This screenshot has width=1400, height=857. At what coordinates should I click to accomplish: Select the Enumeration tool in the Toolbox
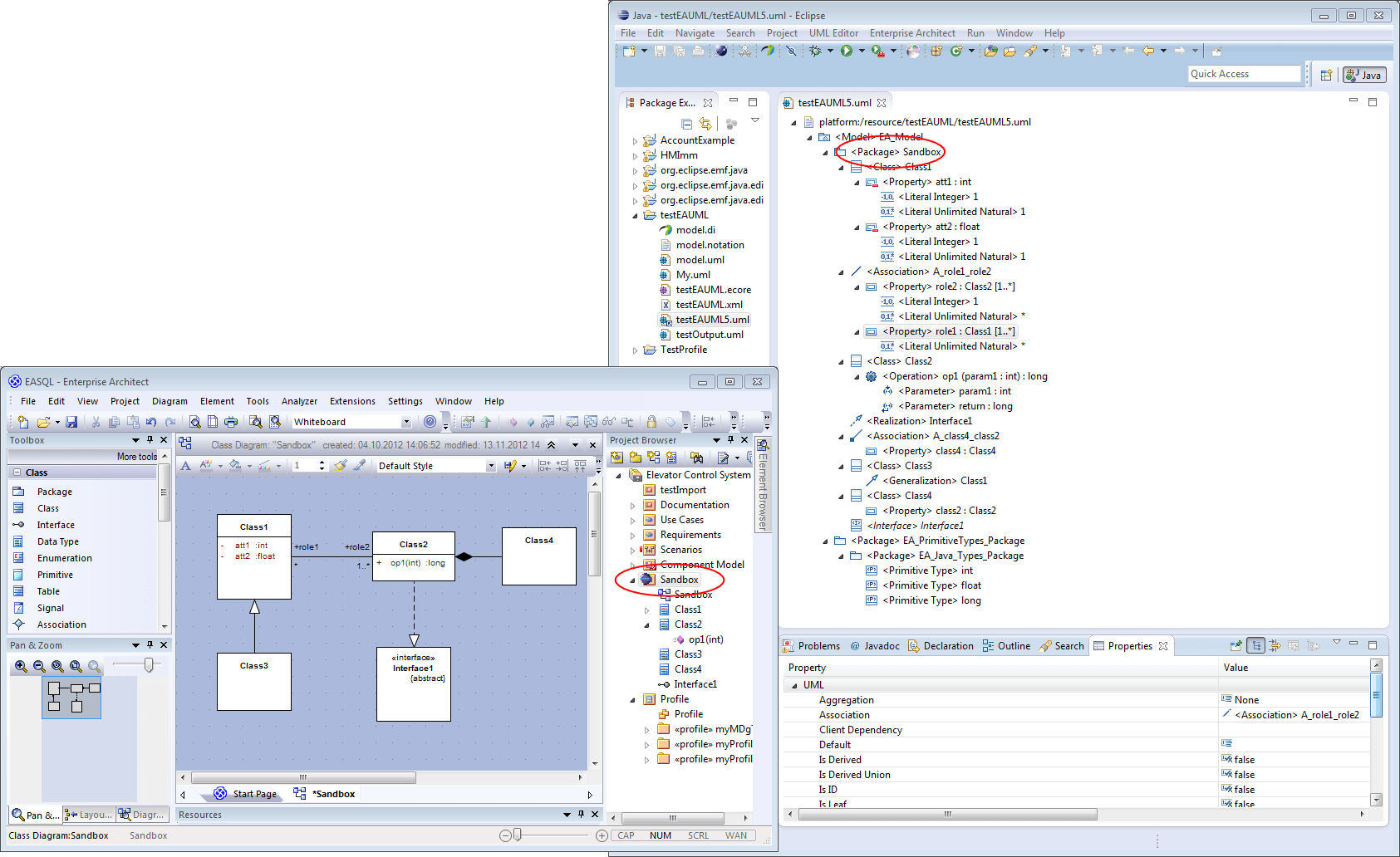(x=64, y=558)
